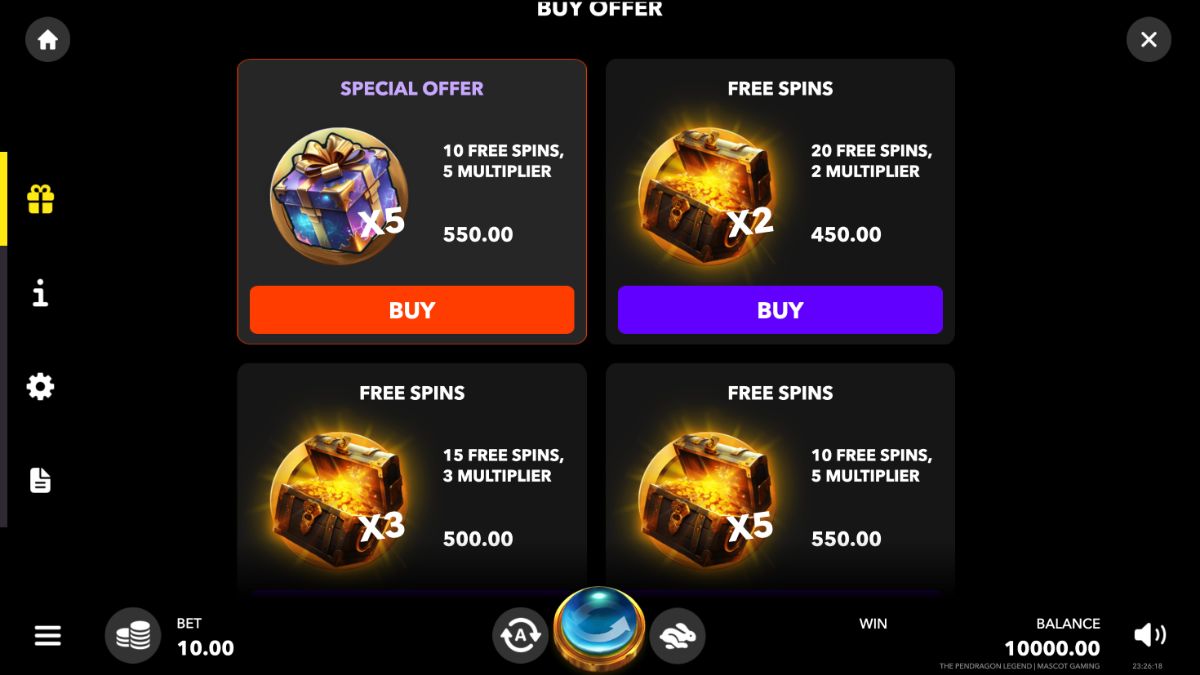Click the 15 free spins offer card
The image size is (1200, 675).
412,480
